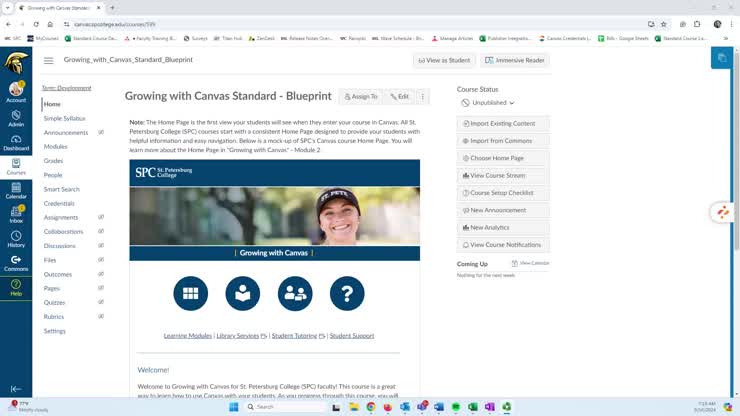
Task: Go to the Dashboard
Action: [x=16, y=143]
